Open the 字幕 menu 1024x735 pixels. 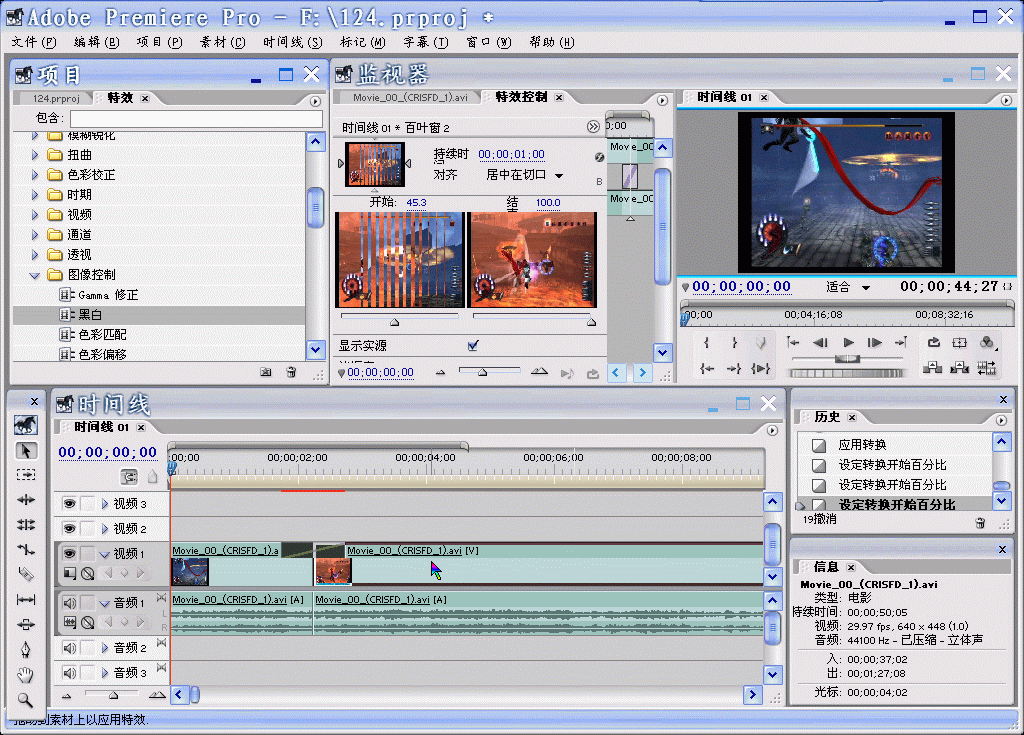(x=426, y=42)
